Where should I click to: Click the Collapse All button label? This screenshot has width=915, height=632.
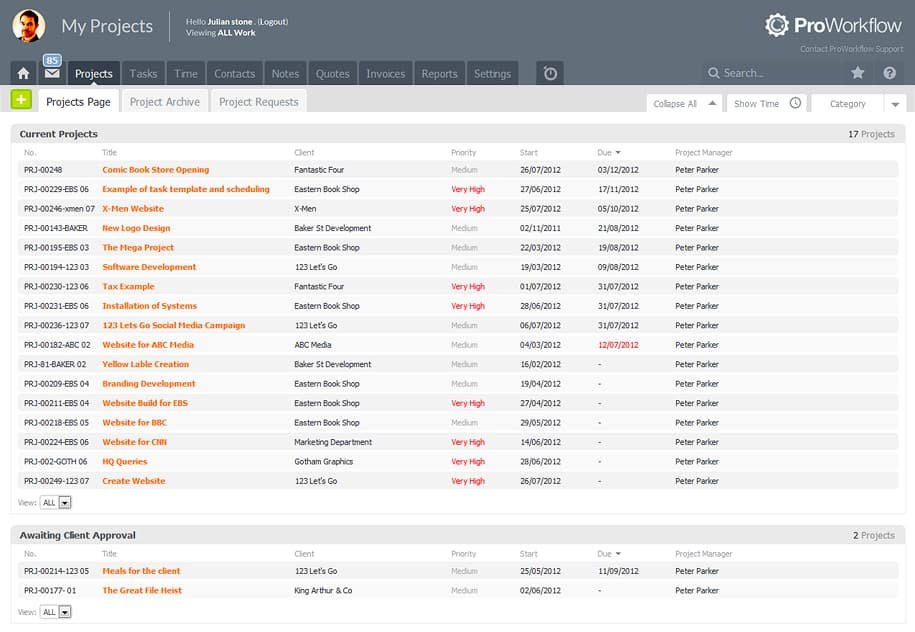pyautogui.click(x=675, y=104)
